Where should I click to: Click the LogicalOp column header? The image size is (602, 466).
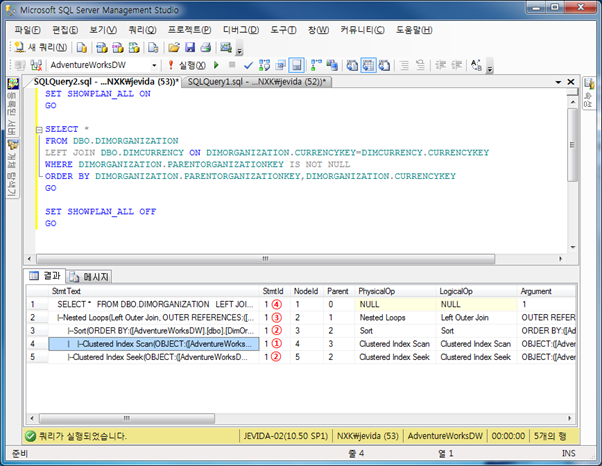[x=476, y=291]
